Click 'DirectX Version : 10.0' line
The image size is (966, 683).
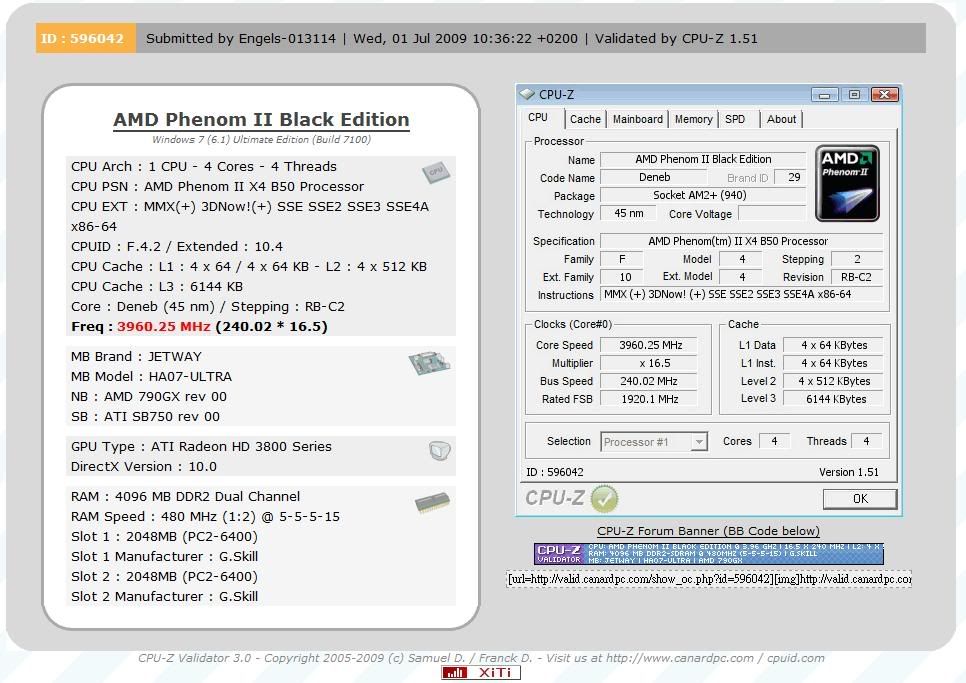point(144,466)
